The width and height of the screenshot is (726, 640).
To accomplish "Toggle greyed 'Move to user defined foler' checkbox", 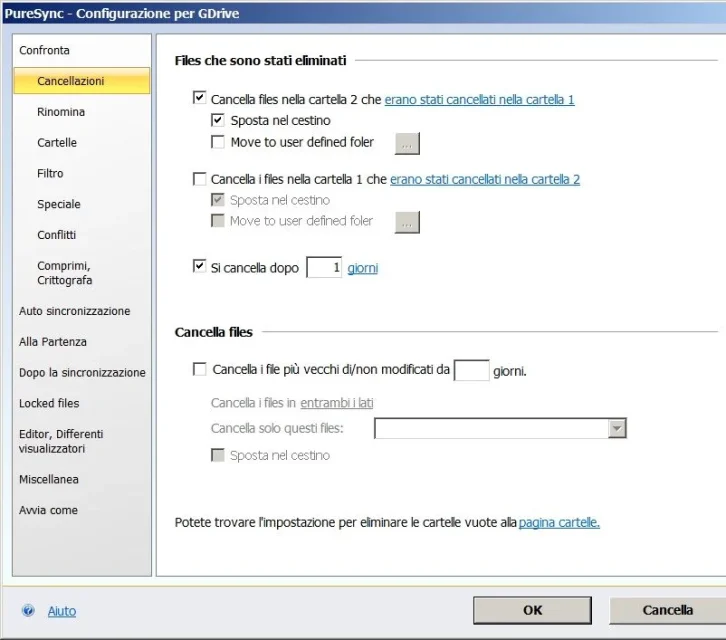I will coord(218,220).
